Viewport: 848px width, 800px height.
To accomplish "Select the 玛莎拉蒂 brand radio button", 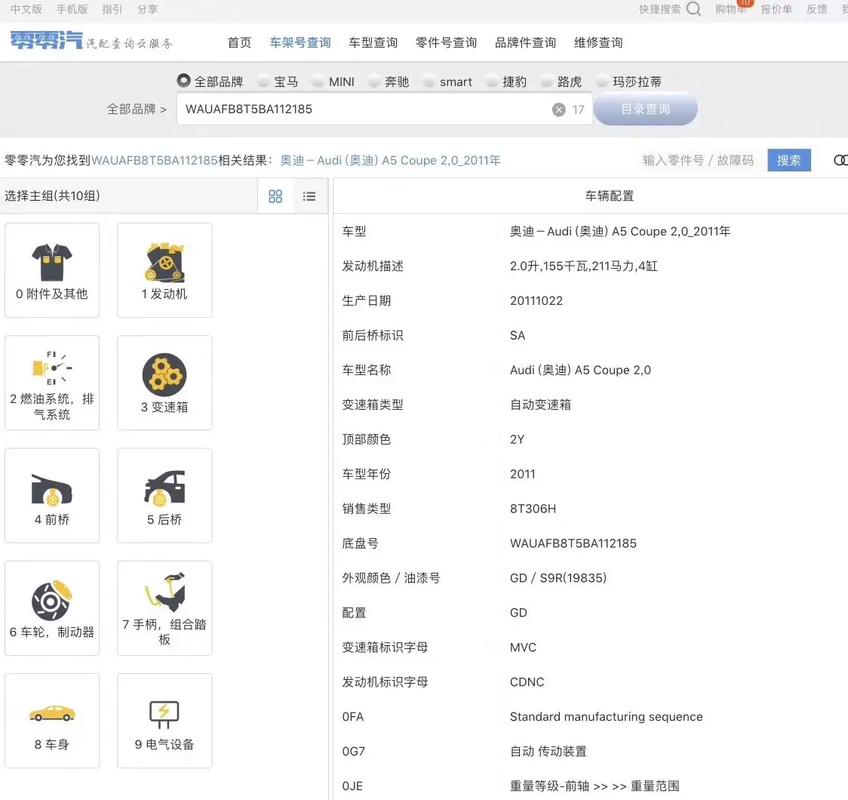I will (x=602, y=82).
